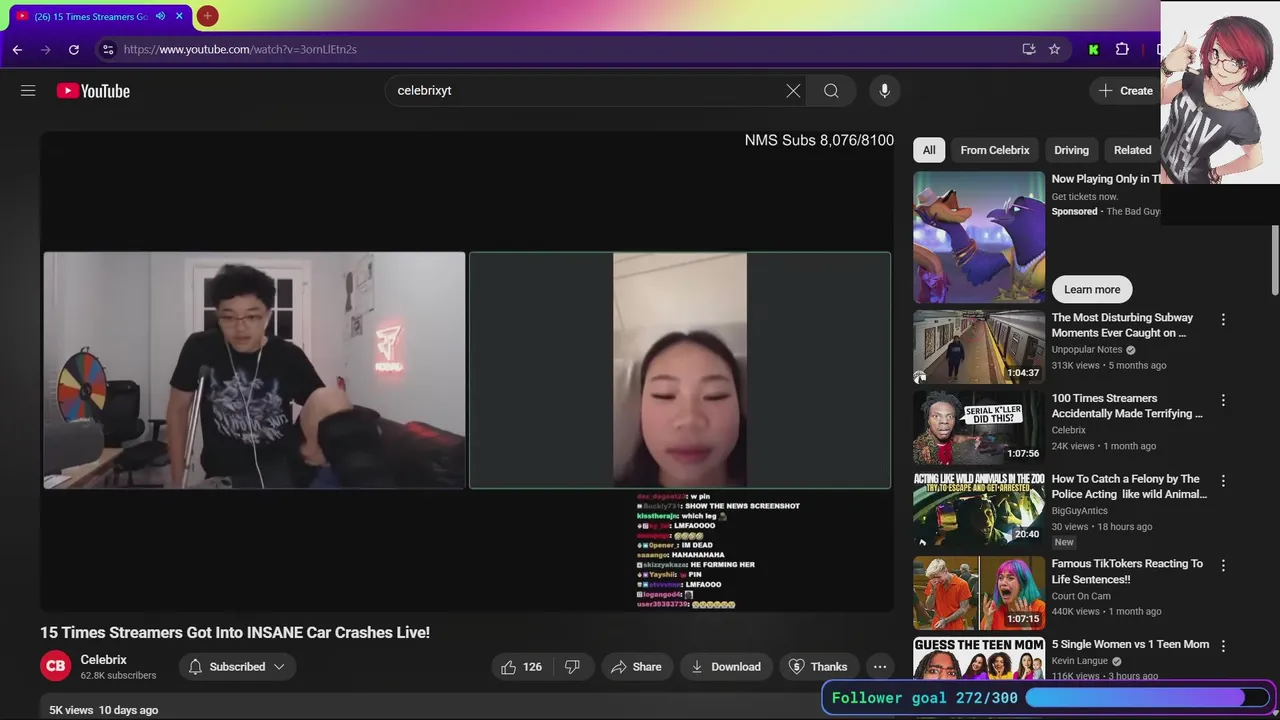1280x720 pixels.
Task: Open the Create button
Action: click(1126, 91)
